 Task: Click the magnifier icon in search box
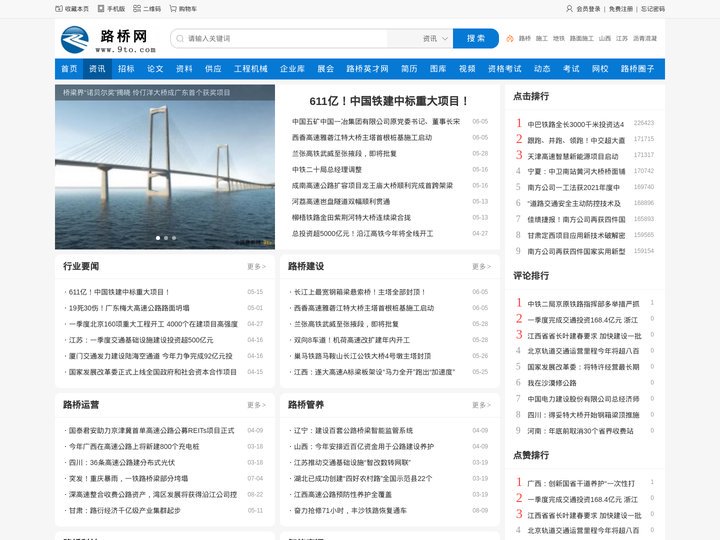click(x=180, y=39)
